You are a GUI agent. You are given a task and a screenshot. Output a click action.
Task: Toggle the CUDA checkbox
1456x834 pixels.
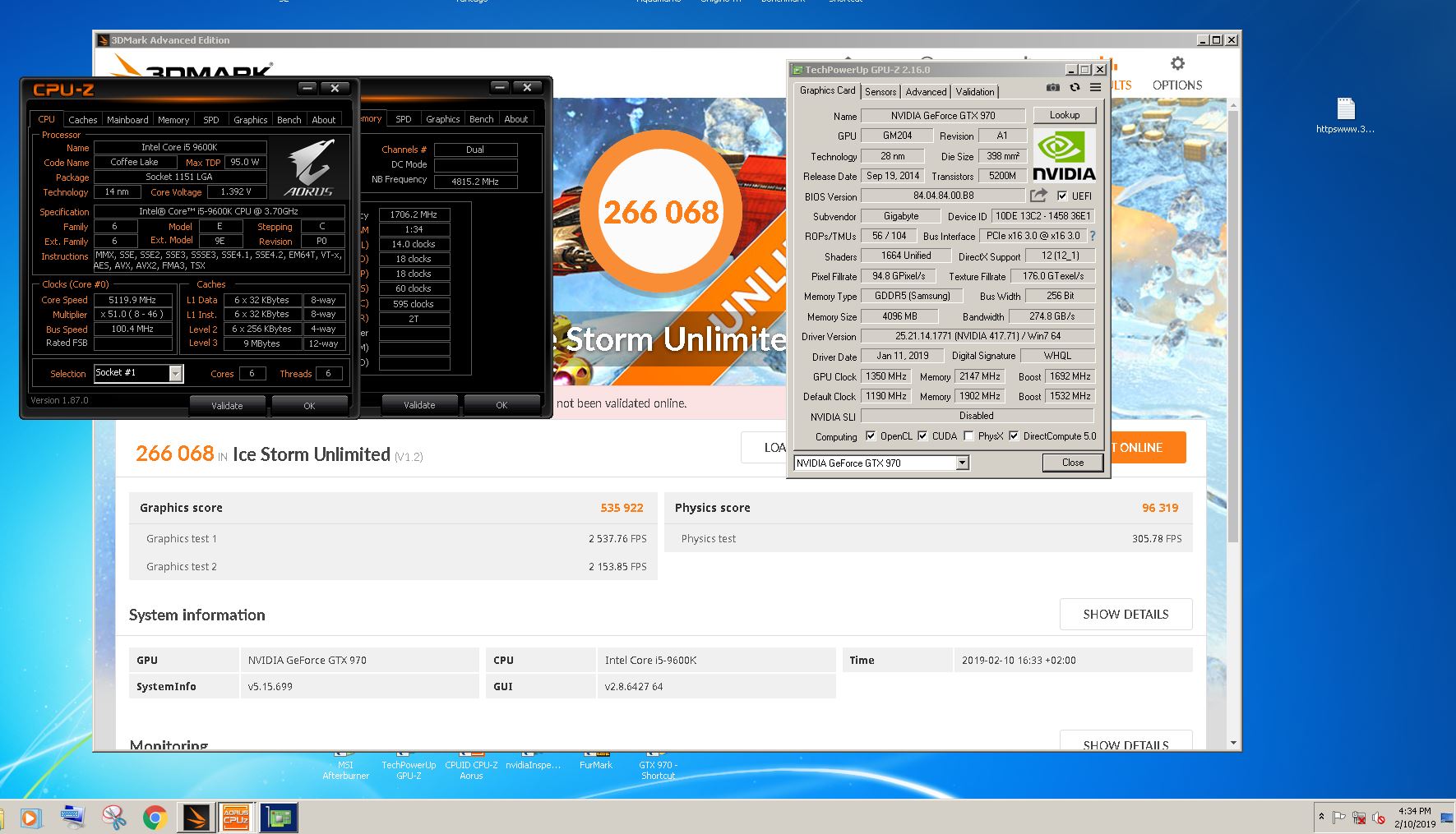[x=922, y=435]
